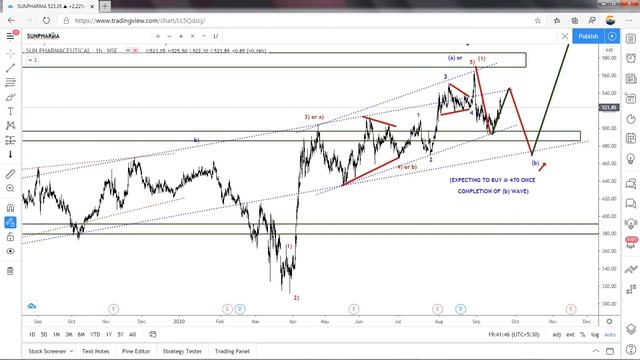This screenshot has width=640, height=360.
Task: Select the 1Y time range
Action: [x=109, y=334]
